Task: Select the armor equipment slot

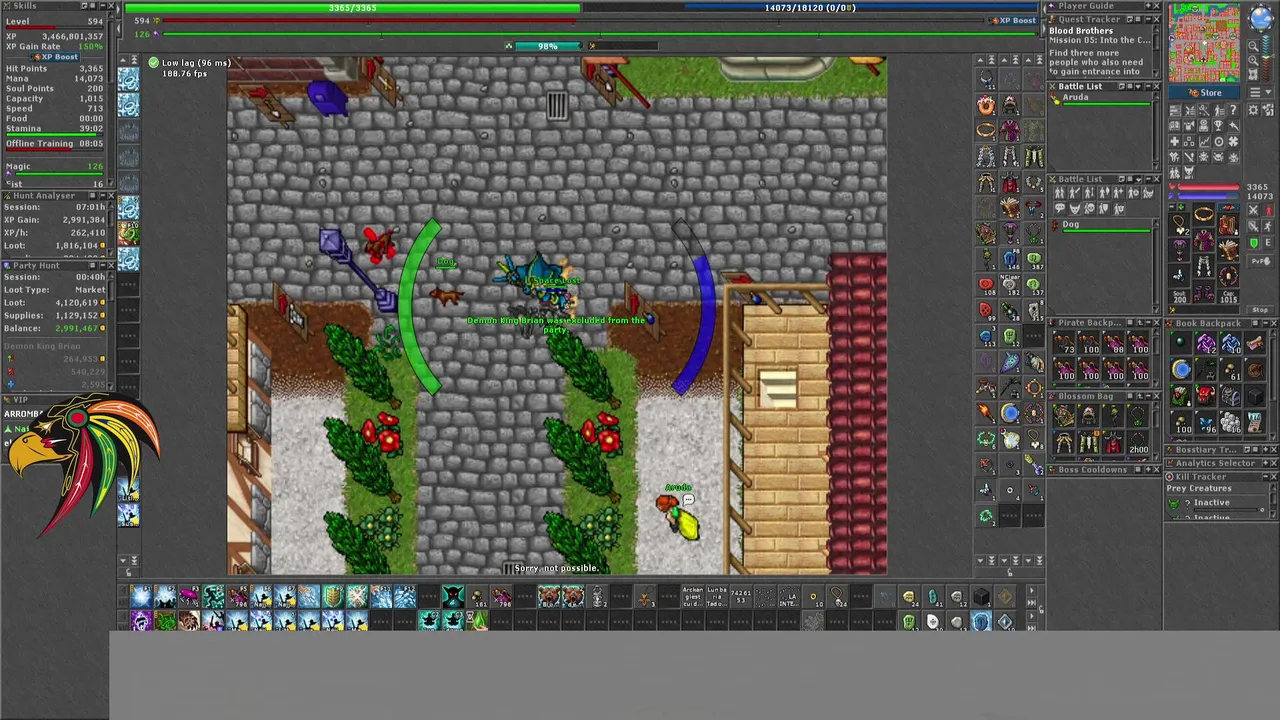Action: point(1204,240)
